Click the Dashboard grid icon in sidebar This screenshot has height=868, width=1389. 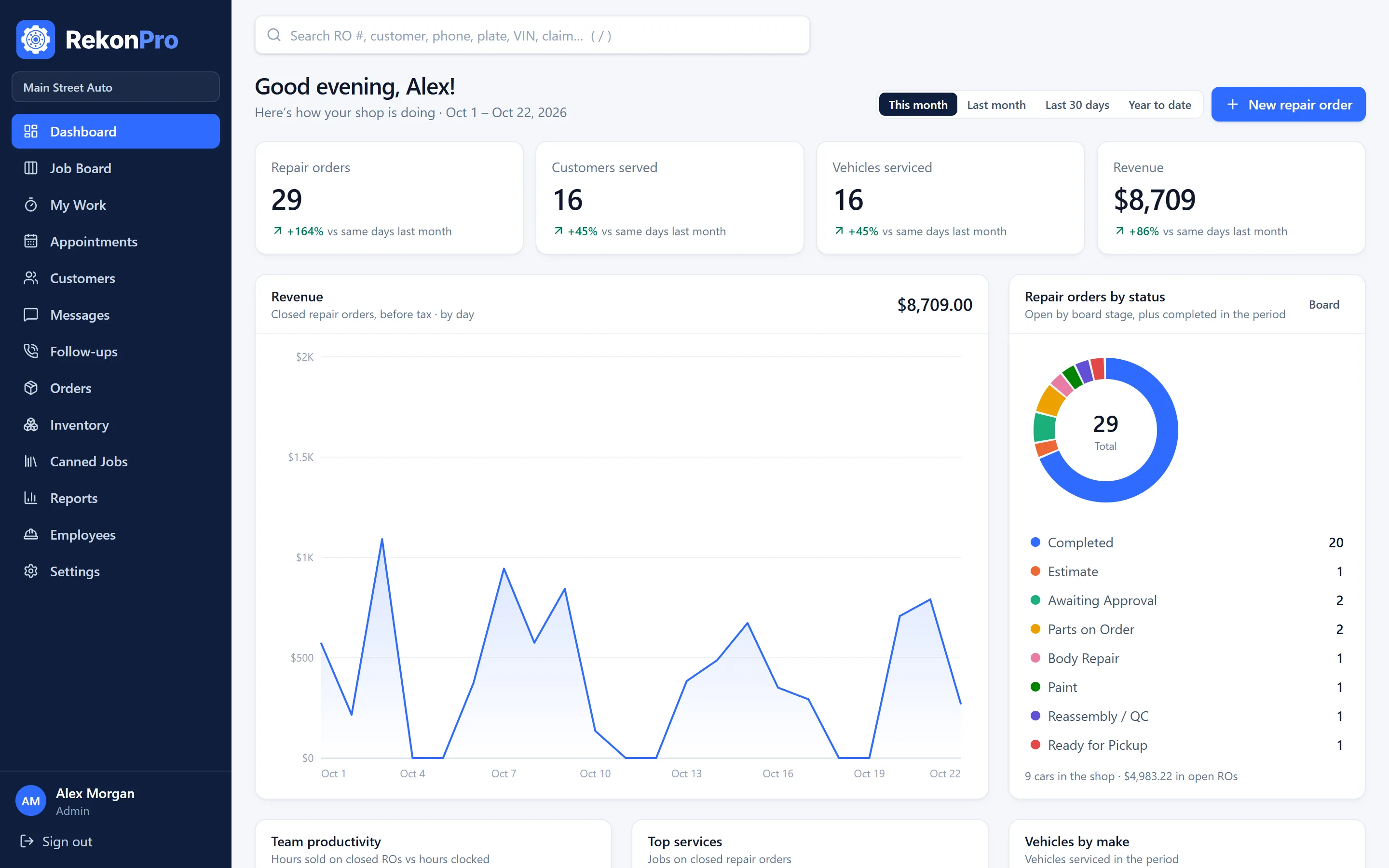pyautogui.click(x=31, y=132)
